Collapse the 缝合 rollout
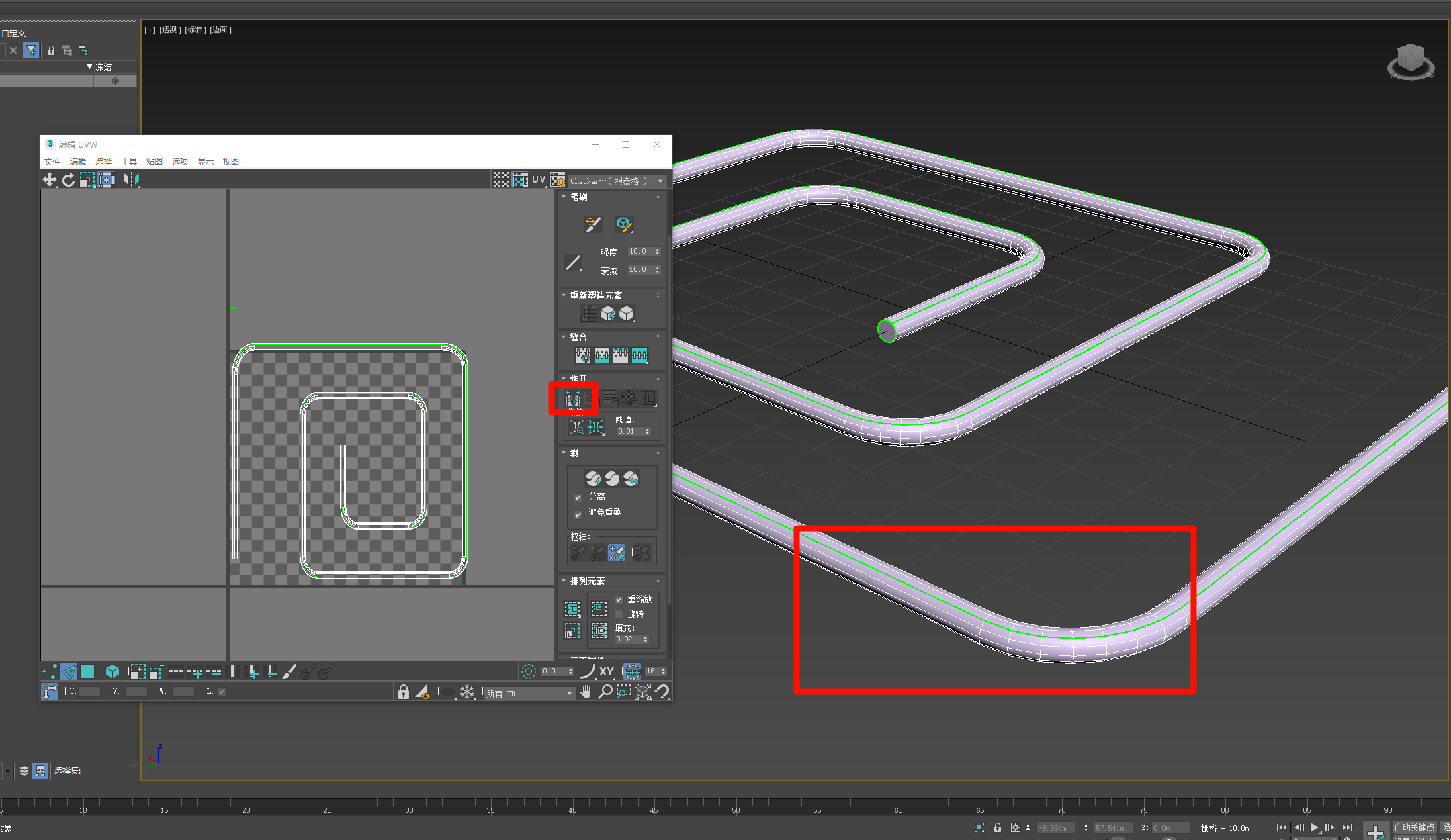This screenshot has height=840, width=1451. 578,337
